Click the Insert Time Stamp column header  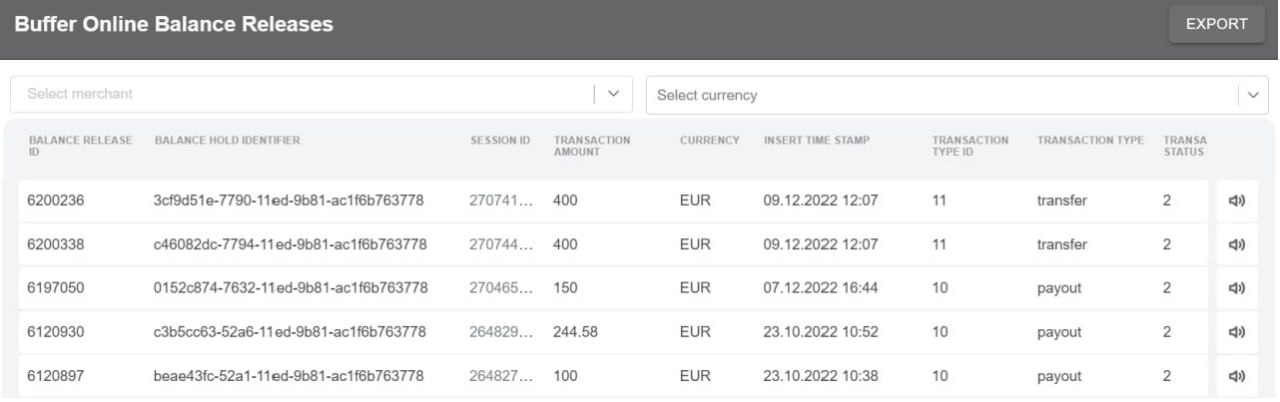tap(817, 140)
